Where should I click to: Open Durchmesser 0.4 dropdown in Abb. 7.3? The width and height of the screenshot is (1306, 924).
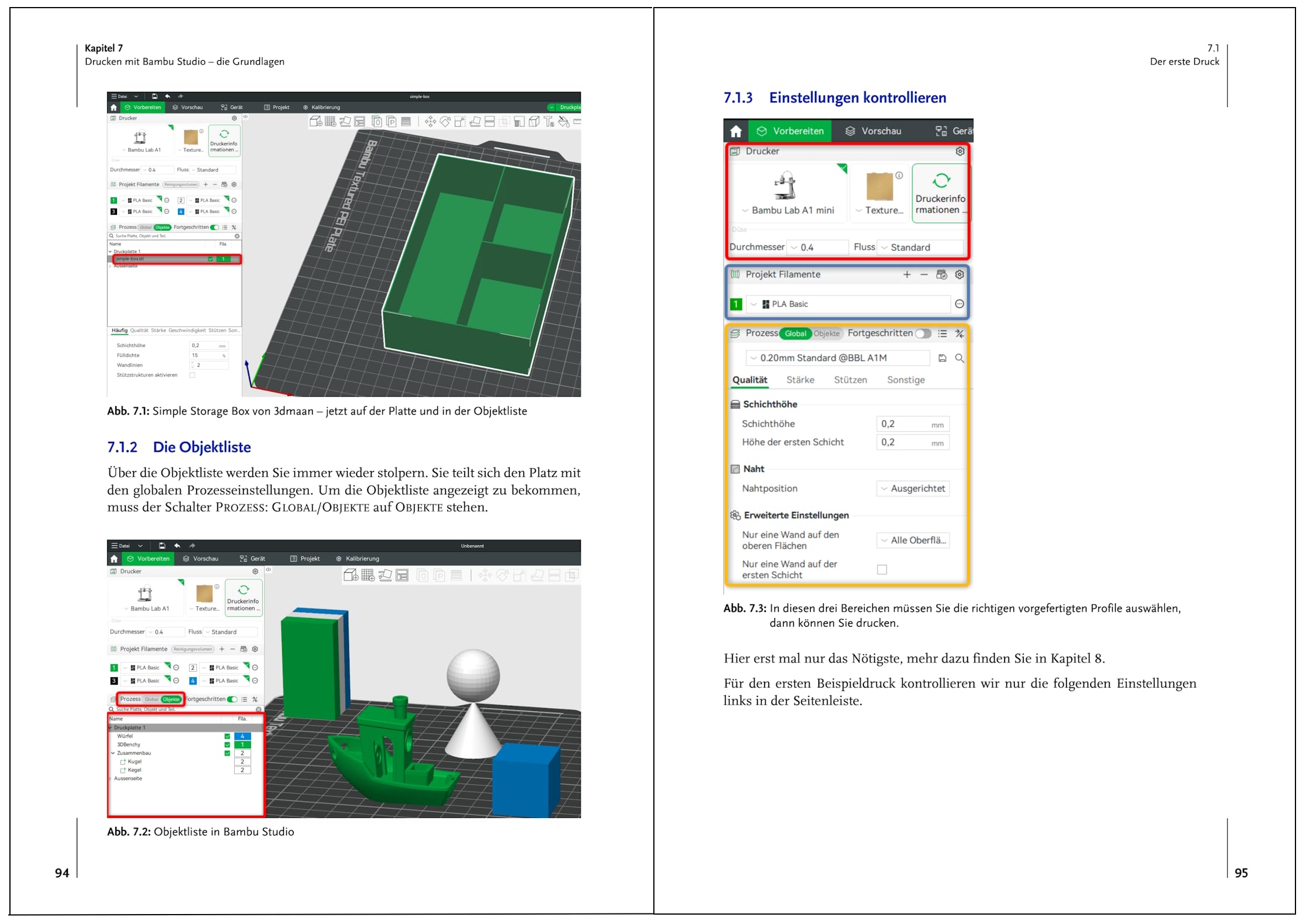tap(817, 248)
